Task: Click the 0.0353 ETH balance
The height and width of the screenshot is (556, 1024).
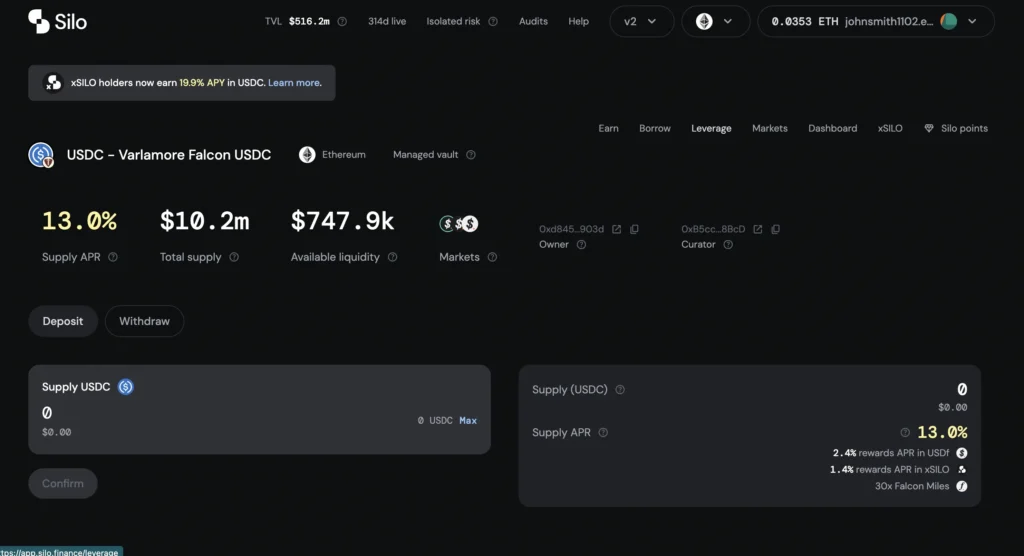Action: point(805,22)
